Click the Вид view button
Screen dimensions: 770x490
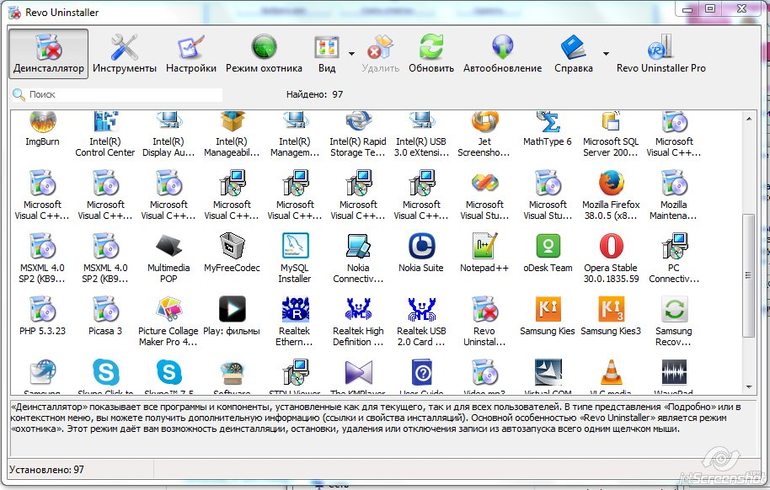[327, 53]
